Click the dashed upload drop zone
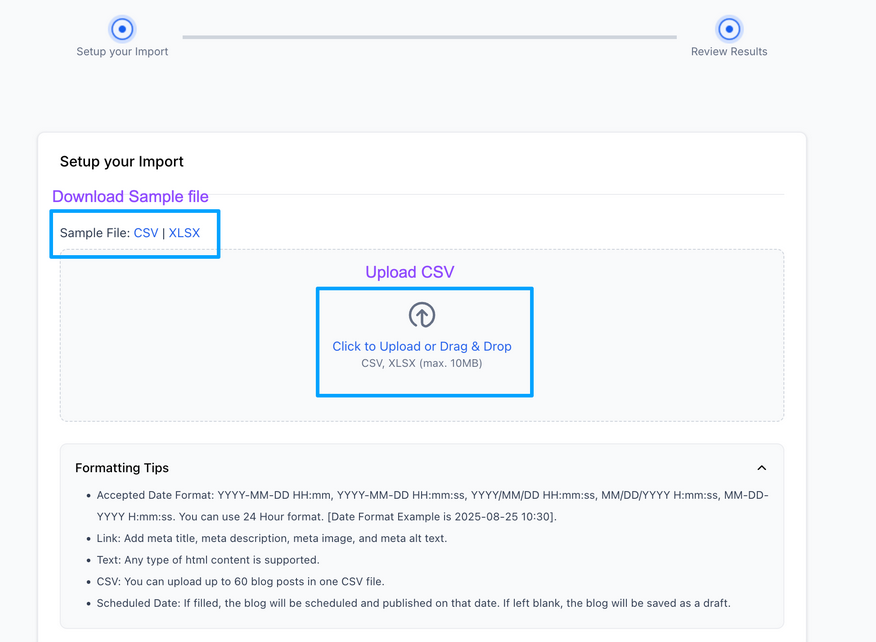 (423, 335)
